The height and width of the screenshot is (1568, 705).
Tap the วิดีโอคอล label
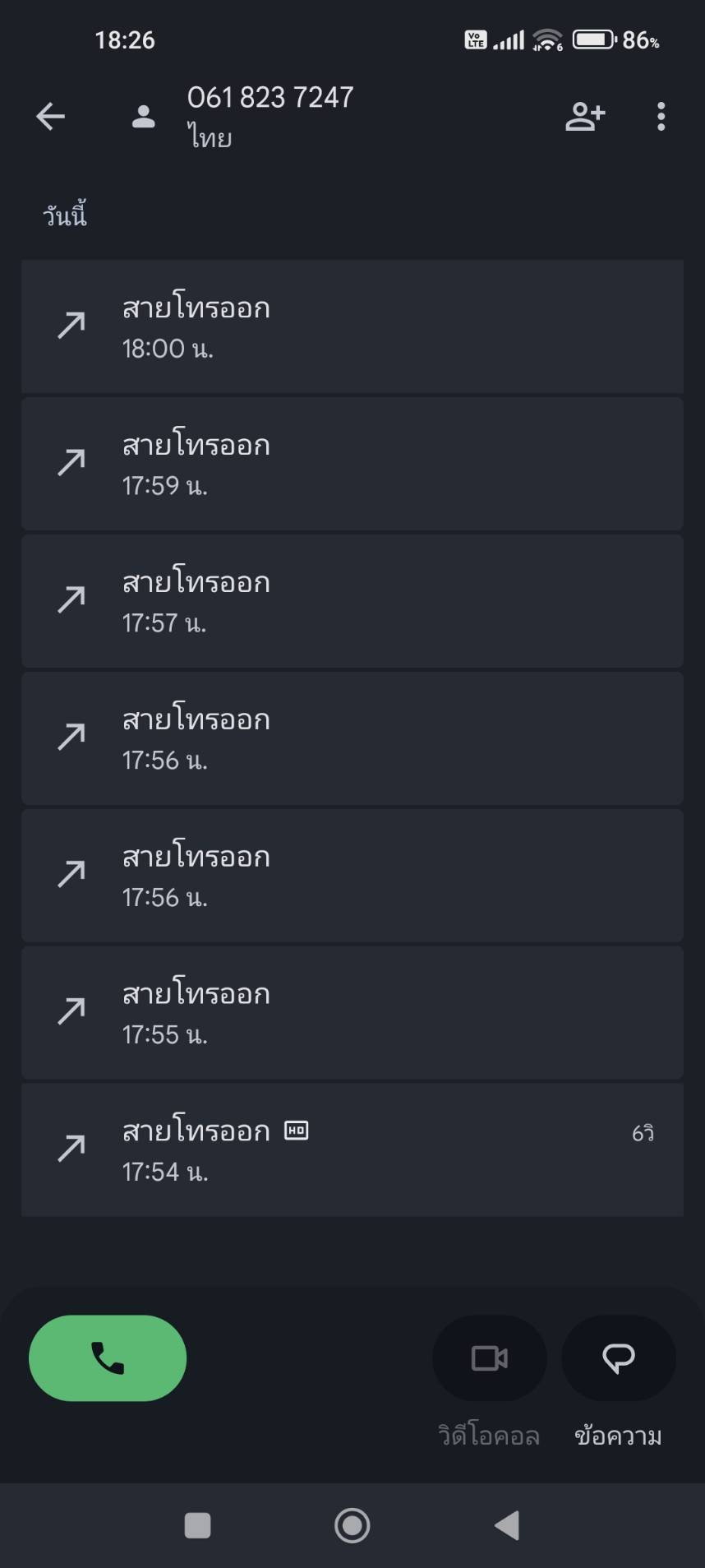tap(489, 1436)
